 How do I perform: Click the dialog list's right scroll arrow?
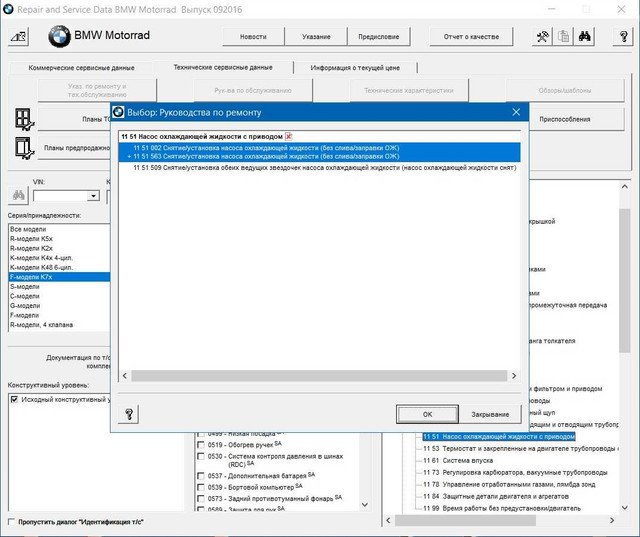pyautogui.click(x=514, y=375)
